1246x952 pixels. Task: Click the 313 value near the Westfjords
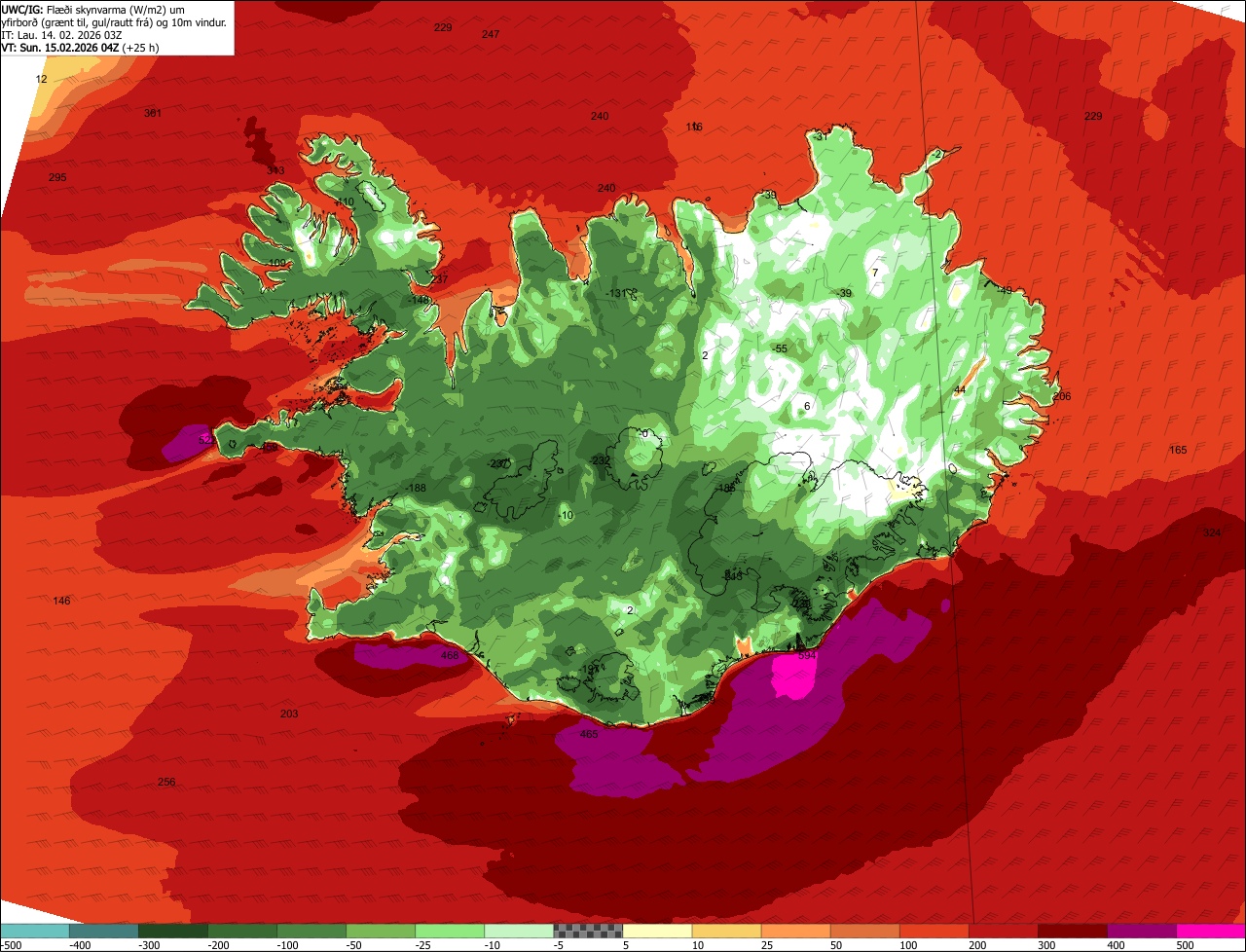pos(275,170)
